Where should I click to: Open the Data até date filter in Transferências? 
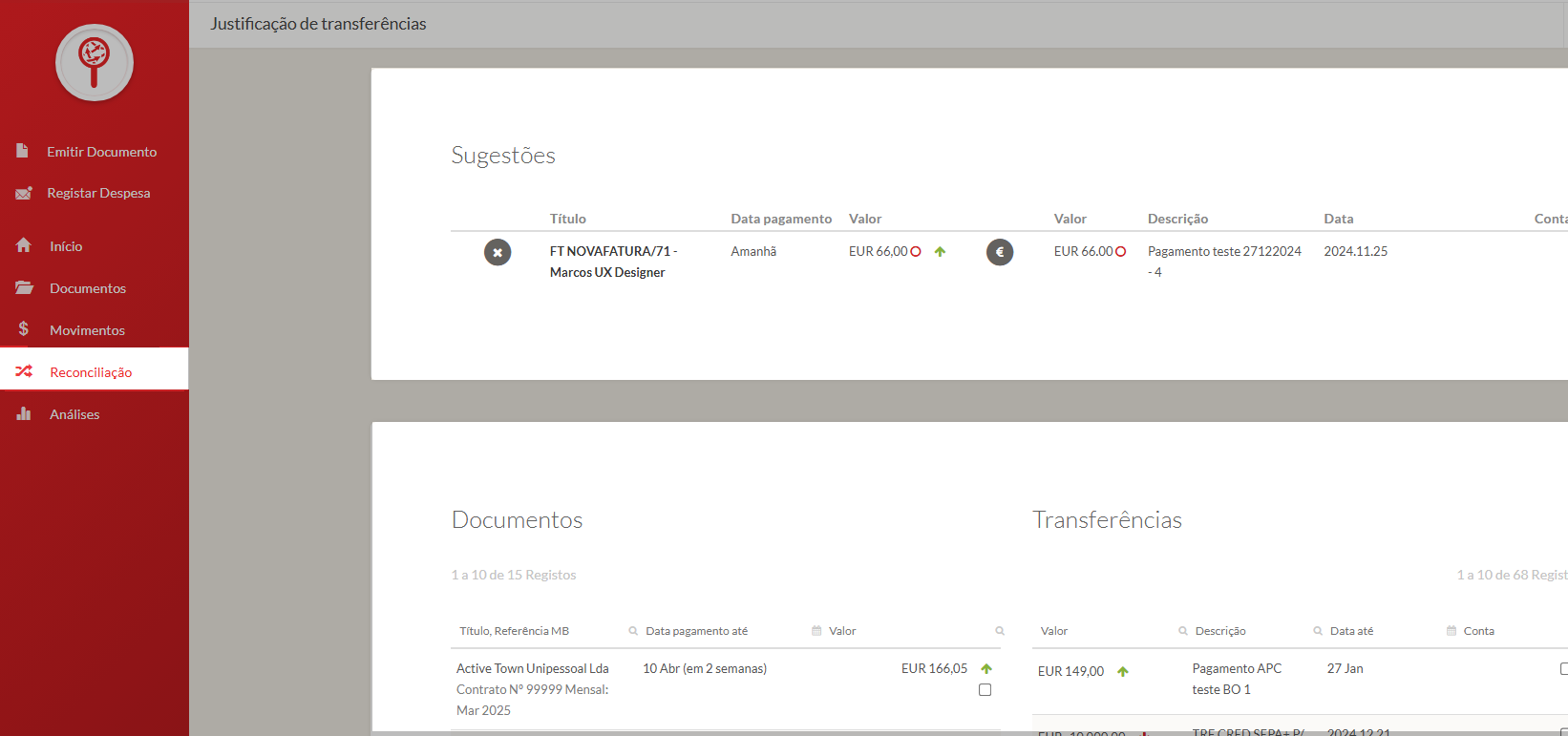[1451, 631]
